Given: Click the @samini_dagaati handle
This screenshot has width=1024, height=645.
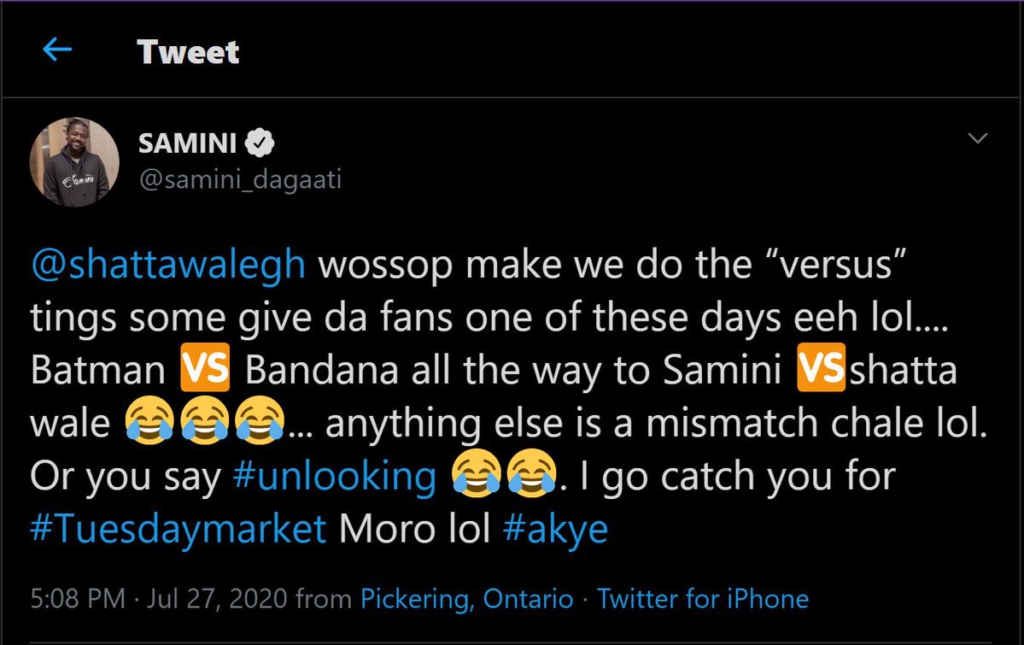Looking at the screenshot, I should coord(240,179).
